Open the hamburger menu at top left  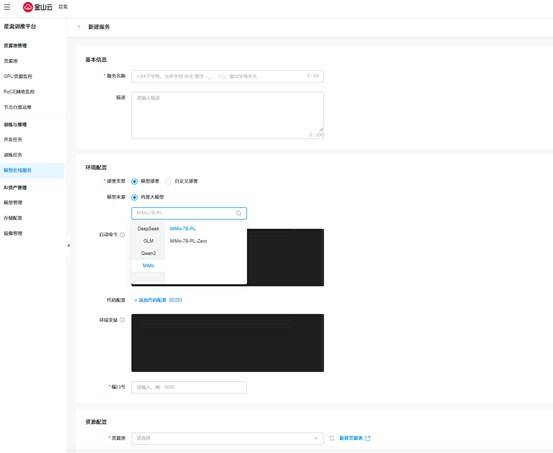pyautogui.click(x=7, y=7)
